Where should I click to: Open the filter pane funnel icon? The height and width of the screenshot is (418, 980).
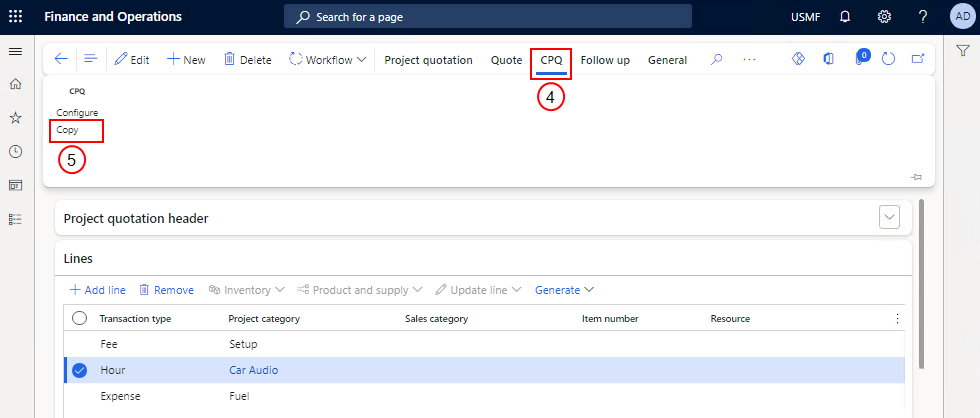[x=962, y=51]
